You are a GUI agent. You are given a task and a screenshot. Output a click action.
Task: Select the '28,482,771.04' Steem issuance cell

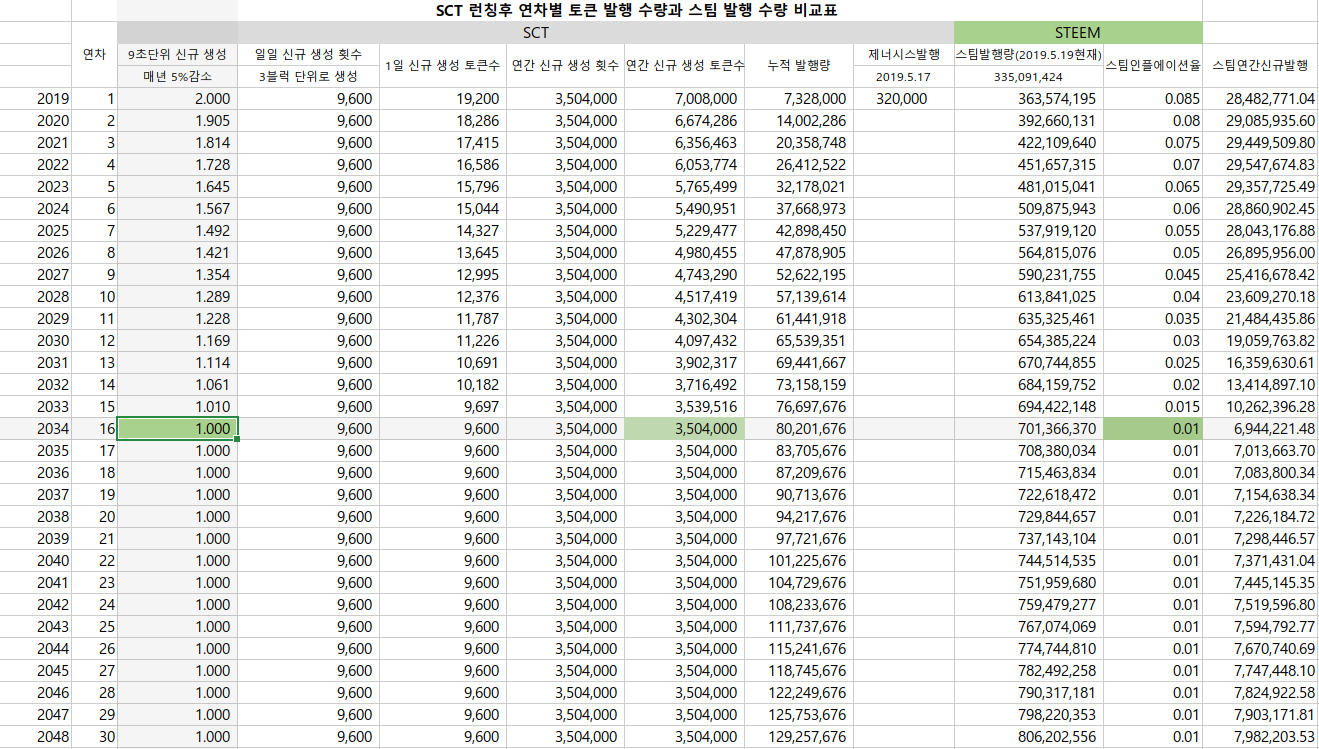[x=1260, y=99]
